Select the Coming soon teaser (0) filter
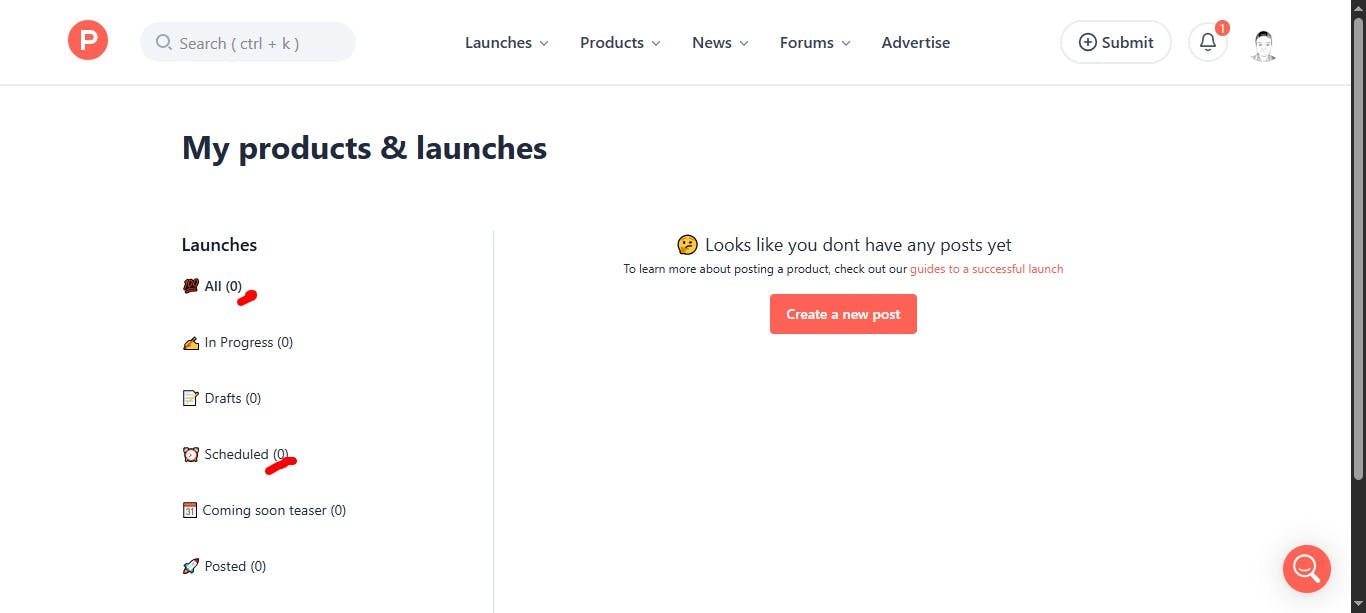This screenshot has height=613, width=1366. pos(264,510)
